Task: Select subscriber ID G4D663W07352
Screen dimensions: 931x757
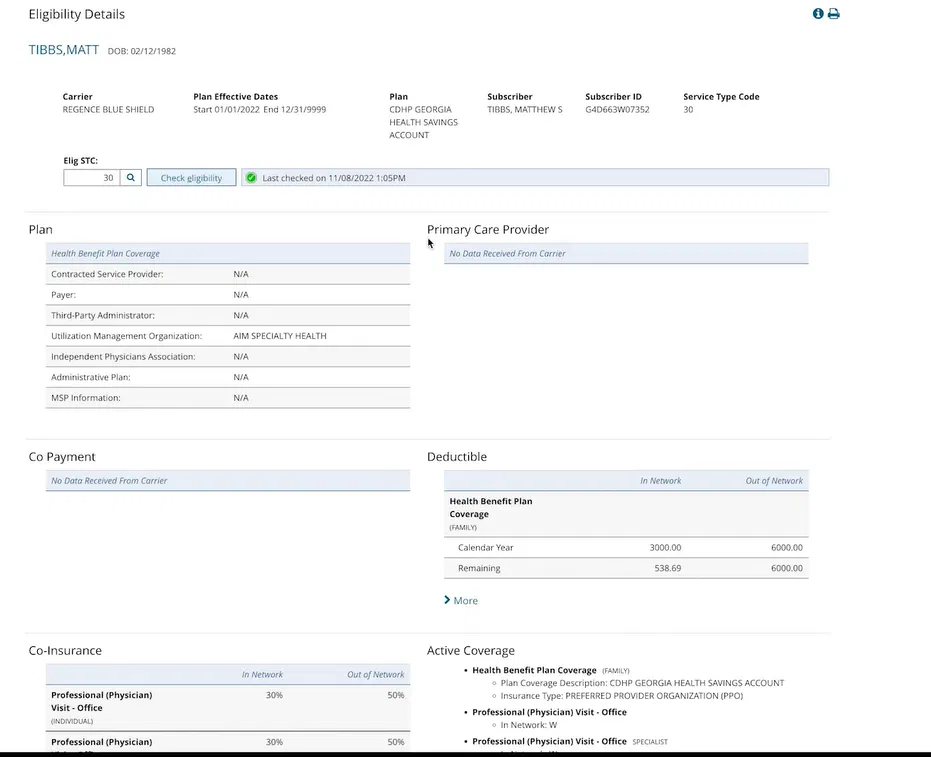Action: (617, 109)
